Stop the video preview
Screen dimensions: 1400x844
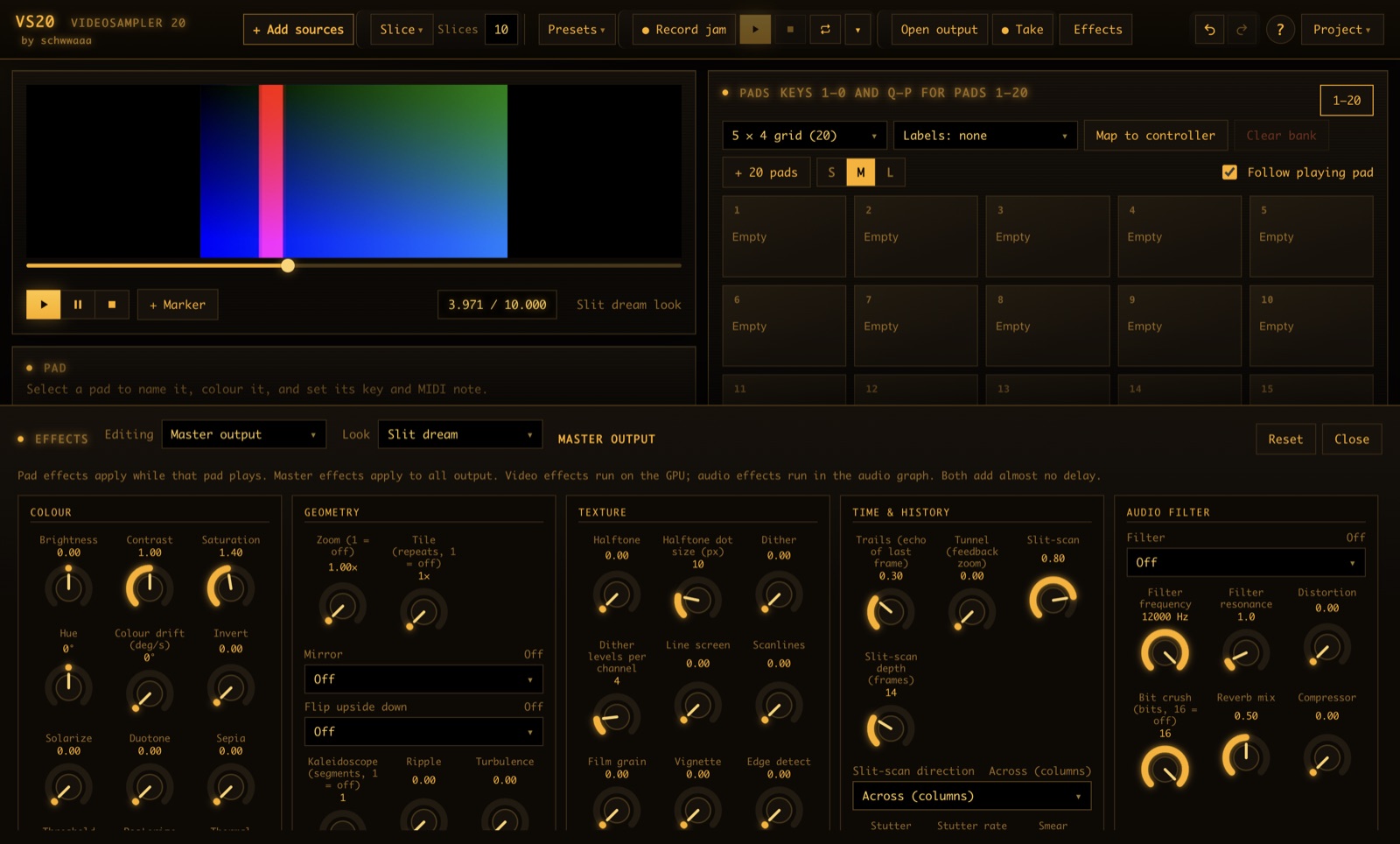pyautogui.click(x=112, y=305)
